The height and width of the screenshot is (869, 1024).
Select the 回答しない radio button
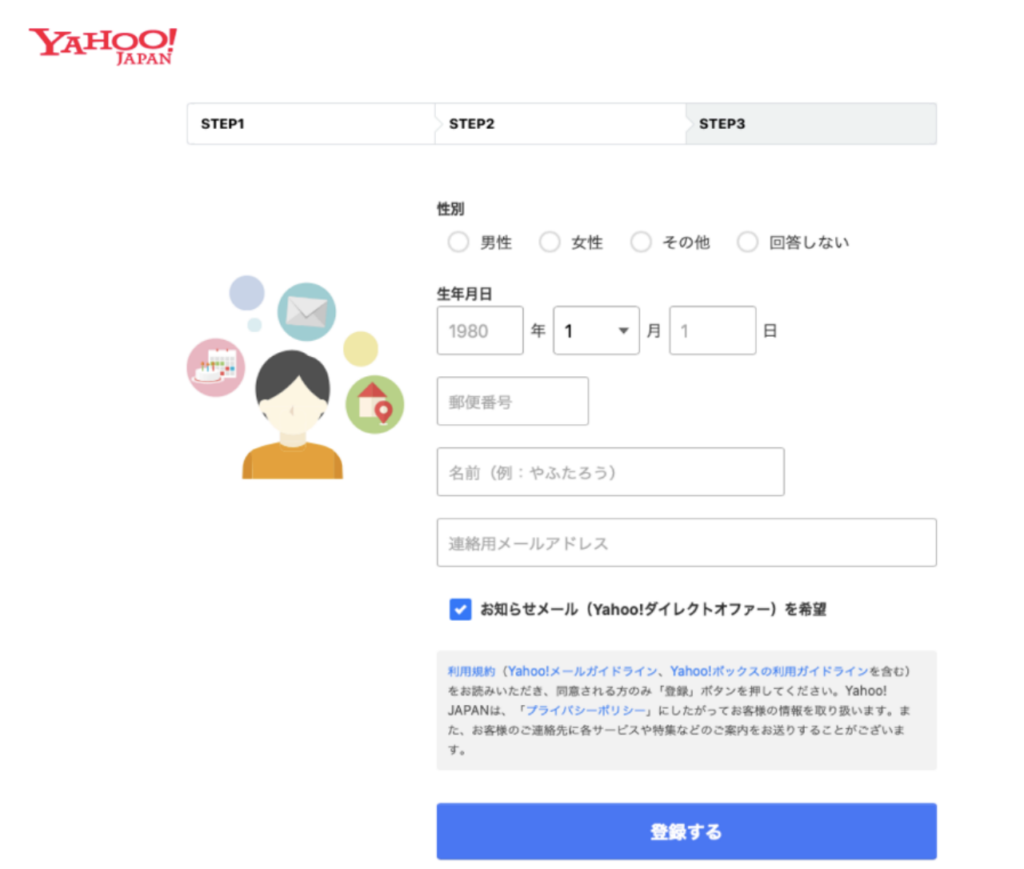tap(747, 242)
